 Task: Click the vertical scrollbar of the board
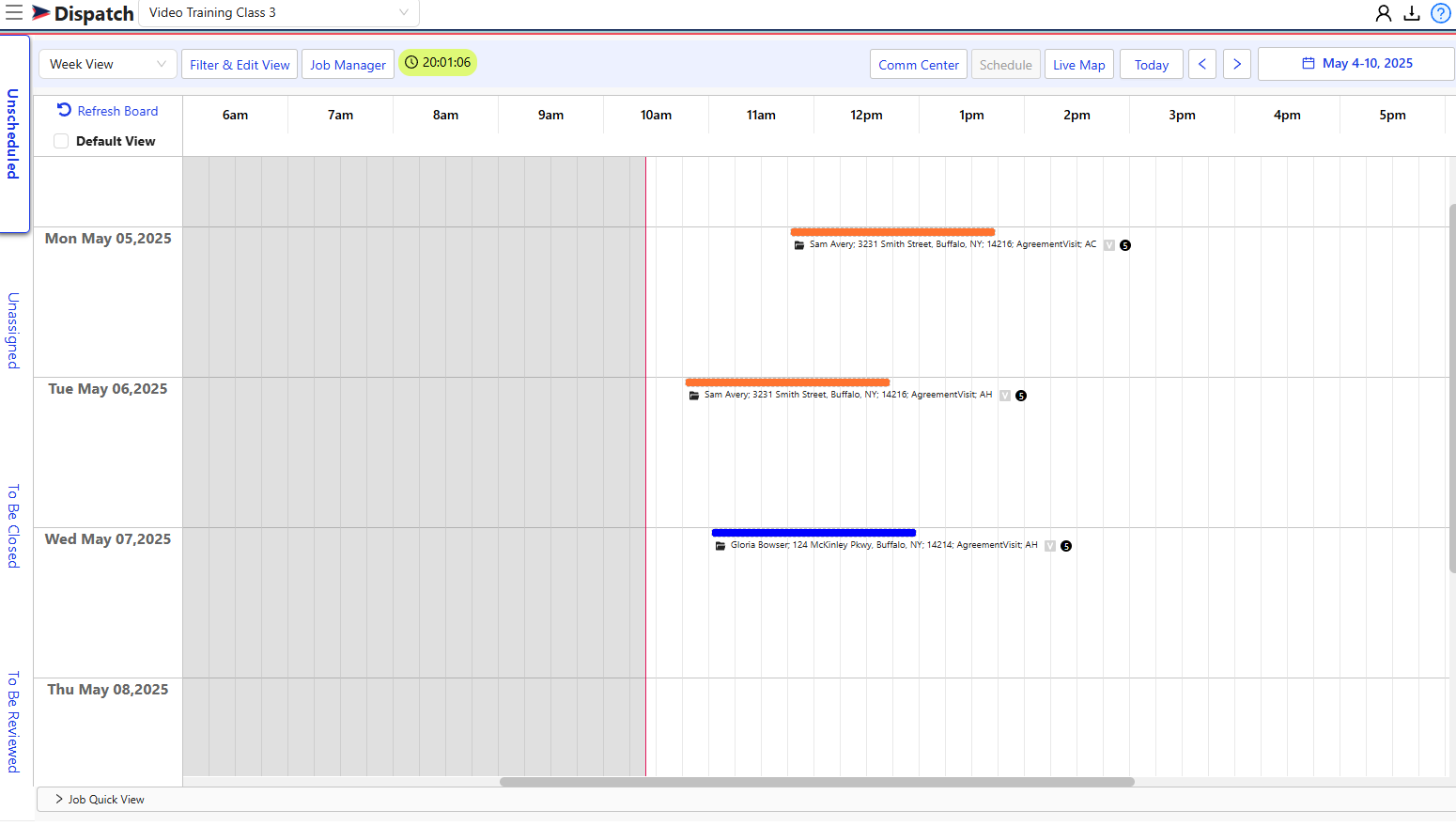pyautogui.click(x=1452, y=387)
